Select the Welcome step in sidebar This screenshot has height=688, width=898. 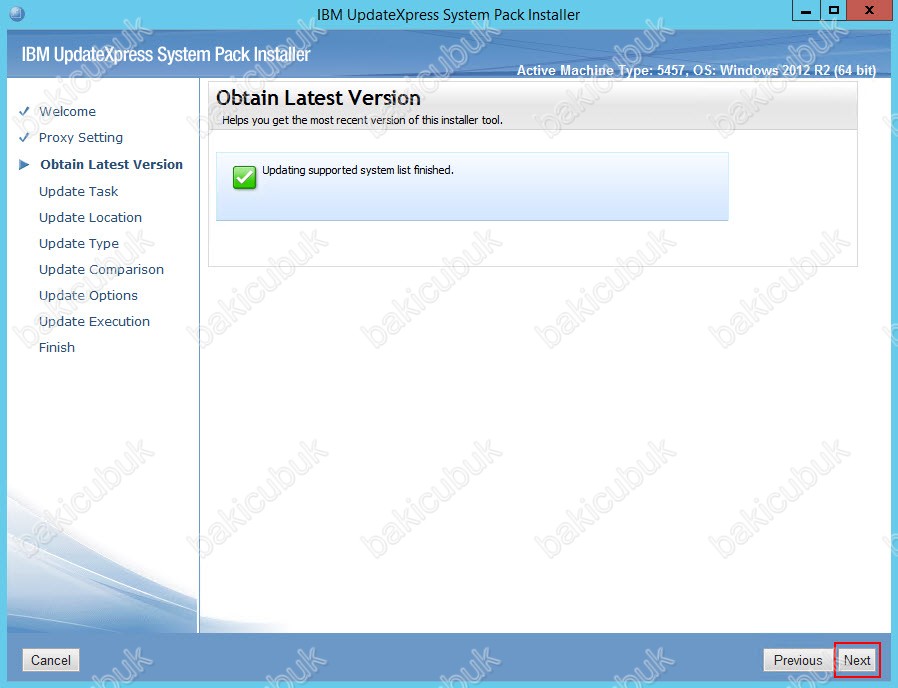(67, 111)
